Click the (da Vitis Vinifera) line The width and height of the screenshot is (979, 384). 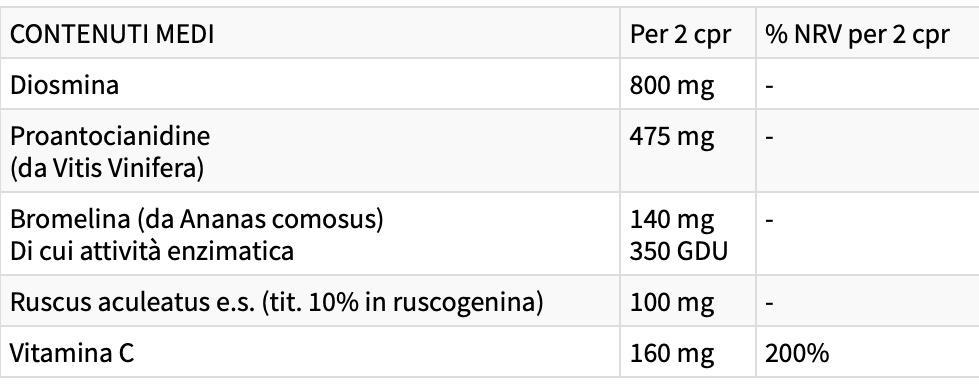click(x=107, y=169)
